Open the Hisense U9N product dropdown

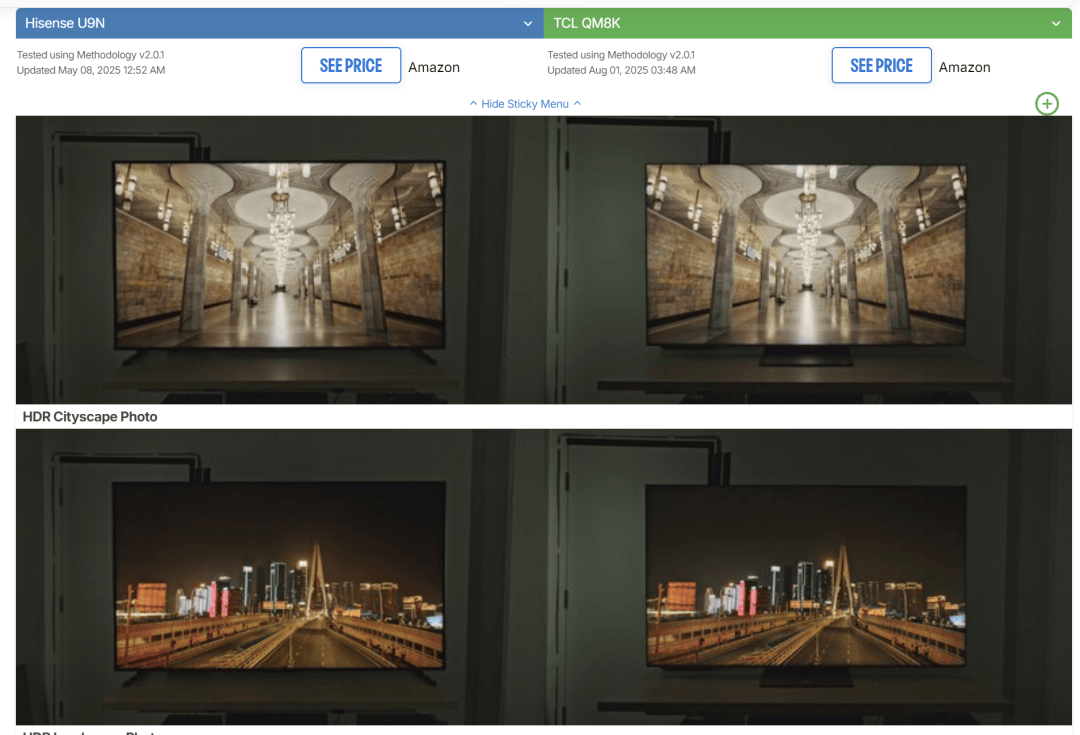(x=280, y=23)
